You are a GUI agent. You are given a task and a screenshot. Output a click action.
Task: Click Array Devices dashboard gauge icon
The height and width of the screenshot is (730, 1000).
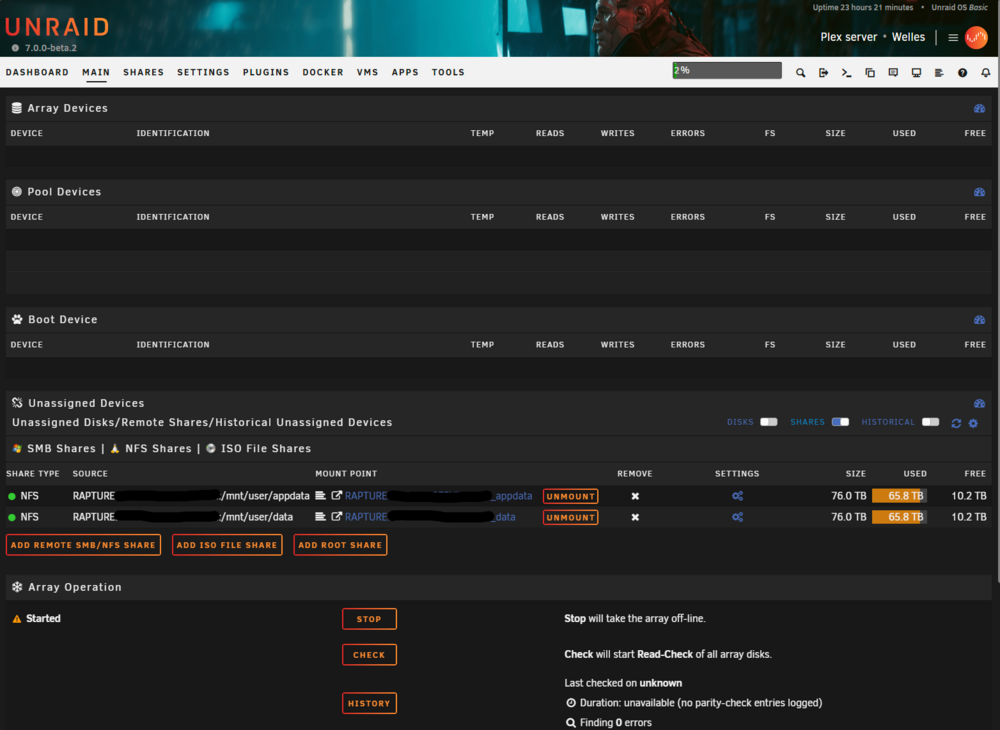pos(980,108)
